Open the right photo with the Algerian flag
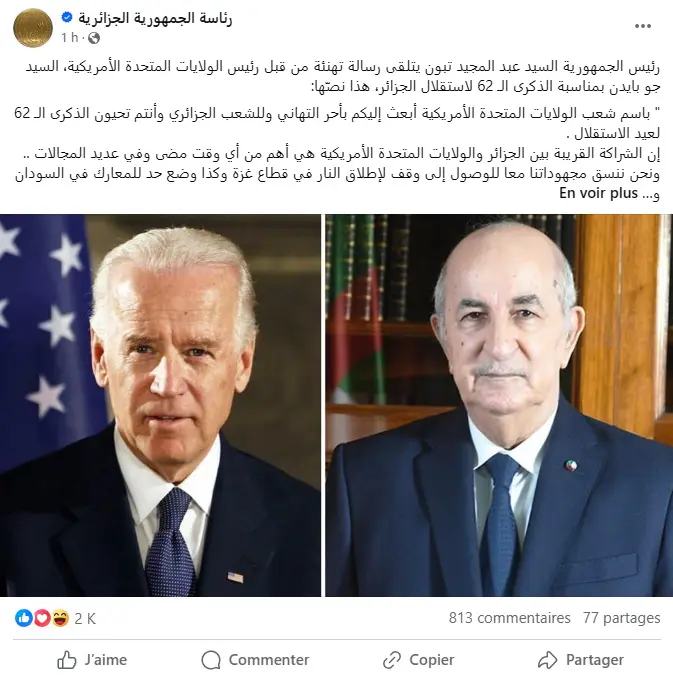Screen dimensions: 673x677 click(x=499, y=405)
